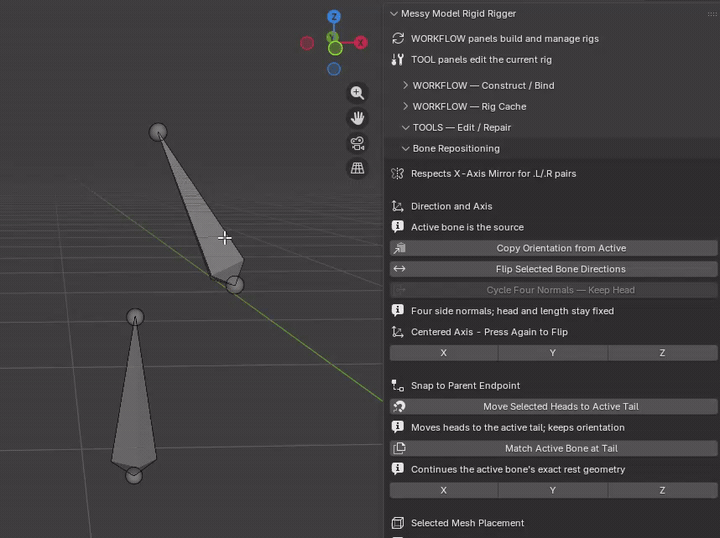Click the tools icon beside TOOL panels text

click(398, 60)
